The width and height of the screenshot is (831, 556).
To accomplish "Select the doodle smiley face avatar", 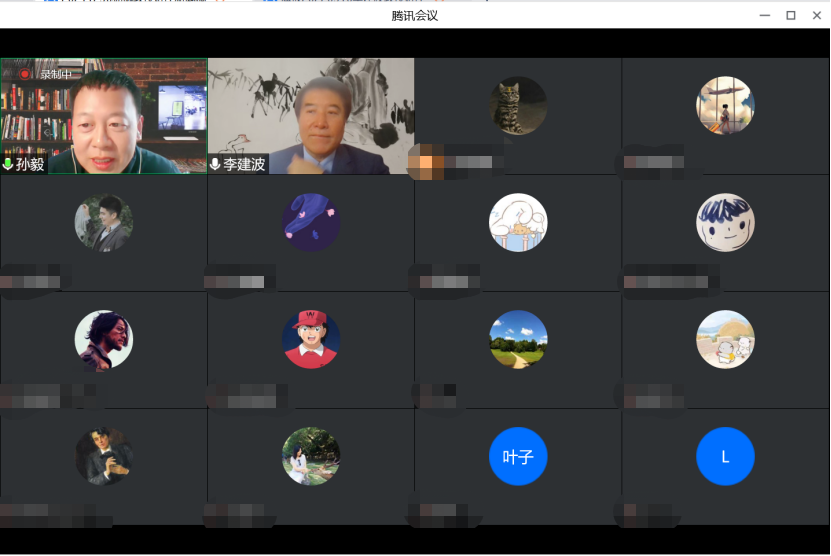I will 725,222.
